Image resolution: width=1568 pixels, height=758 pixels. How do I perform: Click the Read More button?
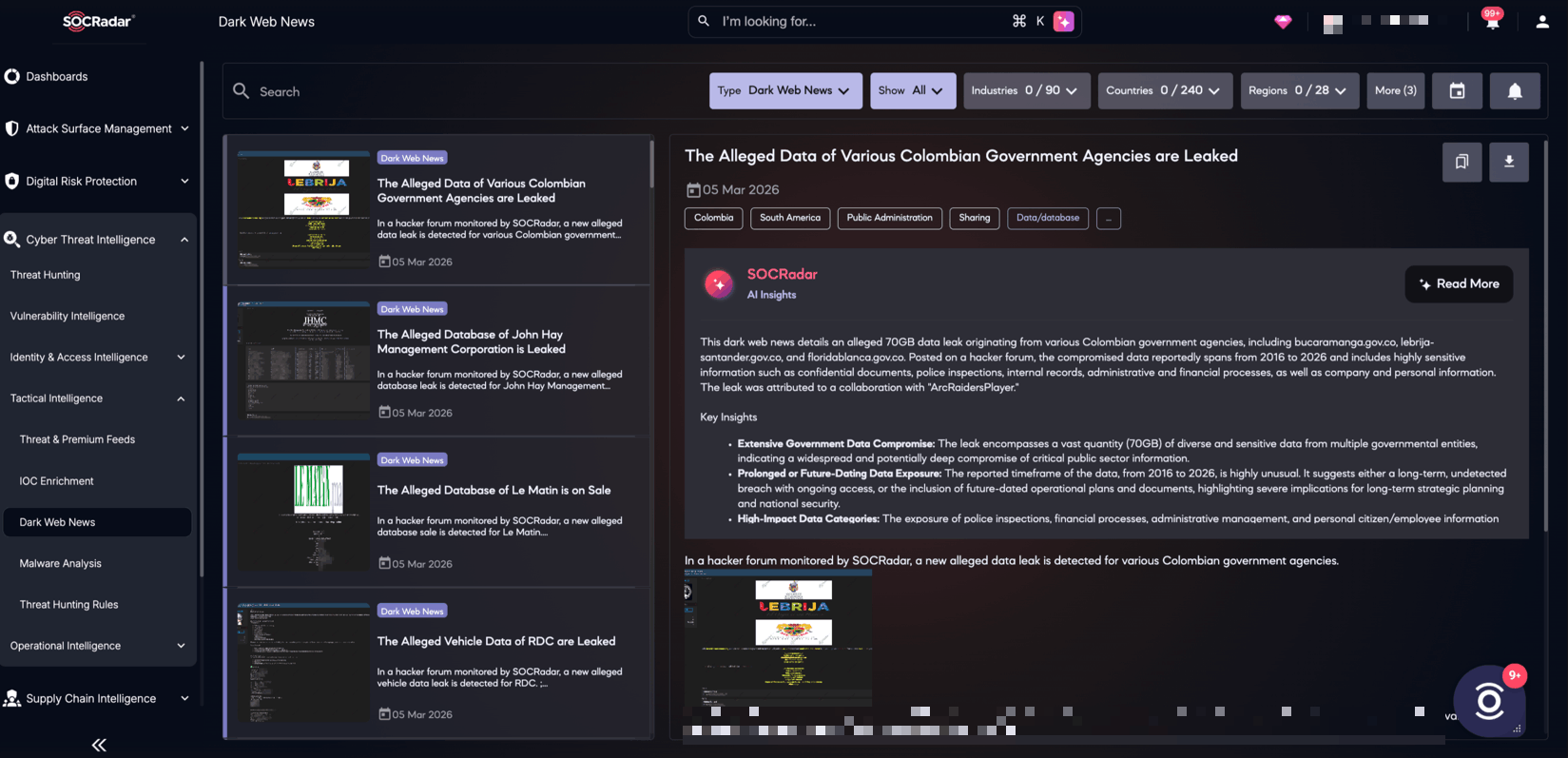coord(1459,283)
